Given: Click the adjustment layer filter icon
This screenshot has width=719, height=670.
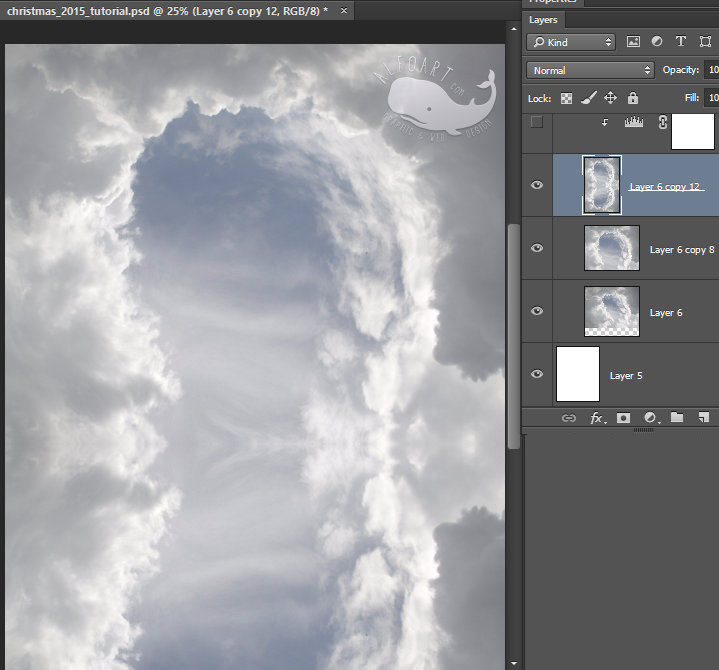Looking at the screenshot, I should [x=657, y=42].
